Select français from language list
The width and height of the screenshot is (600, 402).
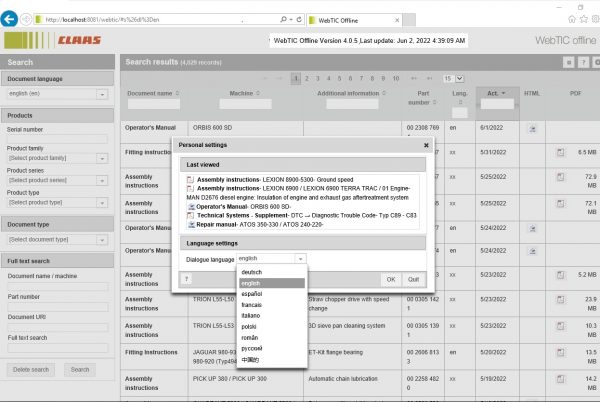(x=272, y=305)
